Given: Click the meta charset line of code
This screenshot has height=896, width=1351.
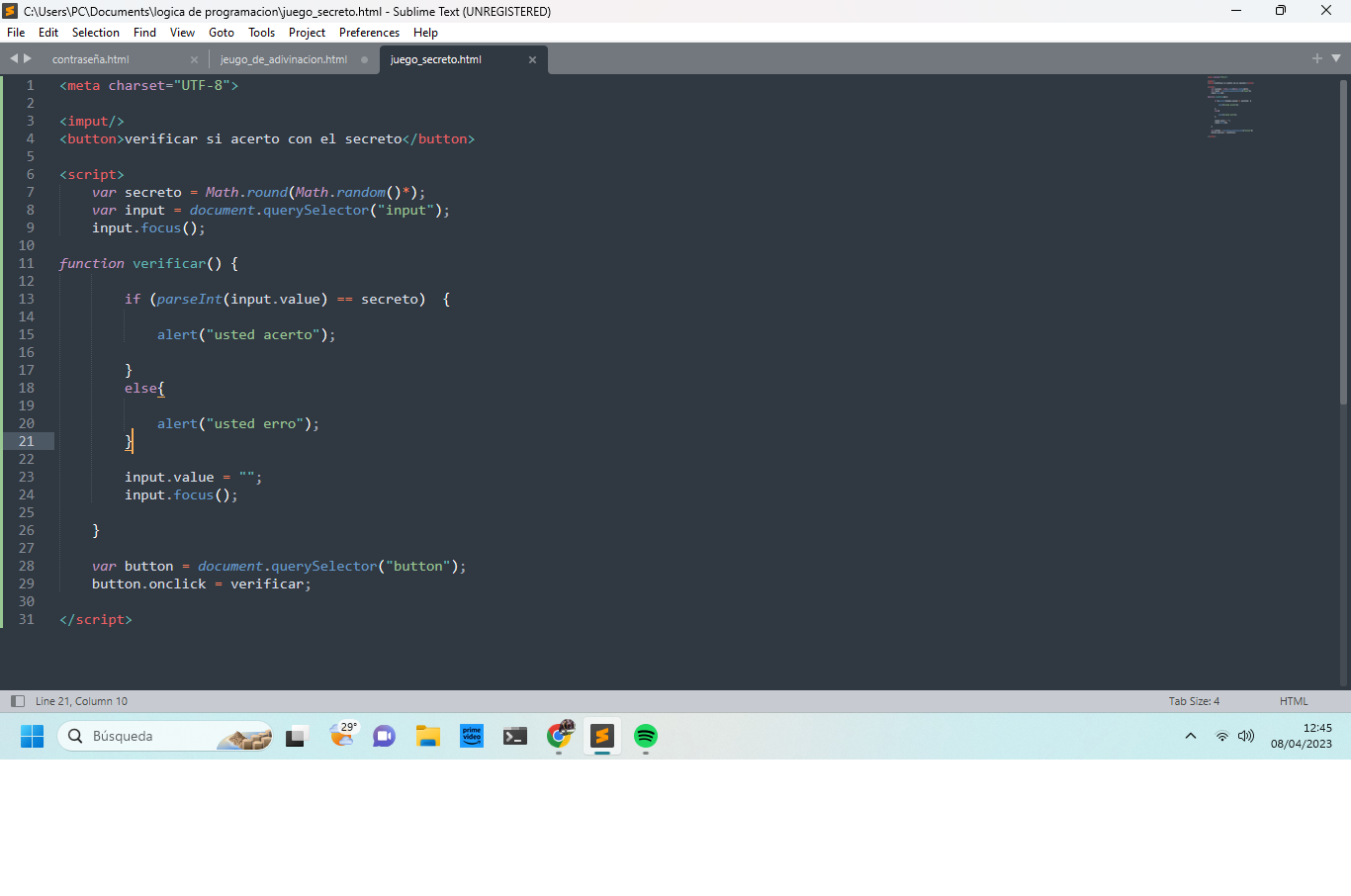Looking at the screenshot, I should tap(148, 85).
